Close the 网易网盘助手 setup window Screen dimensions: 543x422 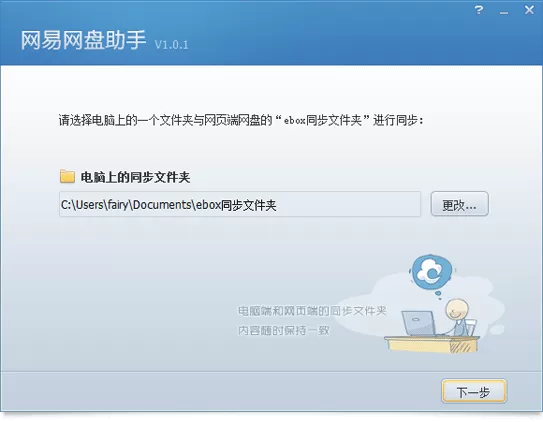(x=529, y=10)
